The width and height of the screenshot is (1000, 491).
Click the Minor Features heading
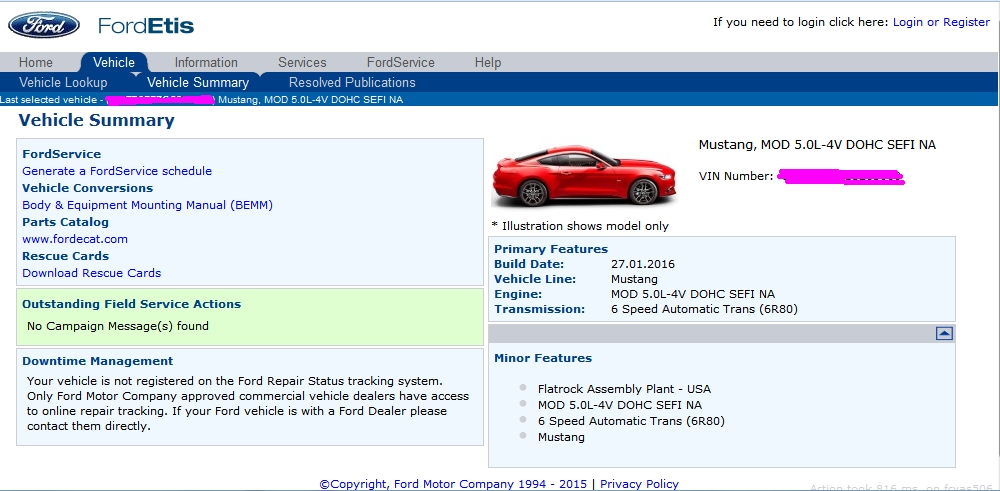(543, 358)
